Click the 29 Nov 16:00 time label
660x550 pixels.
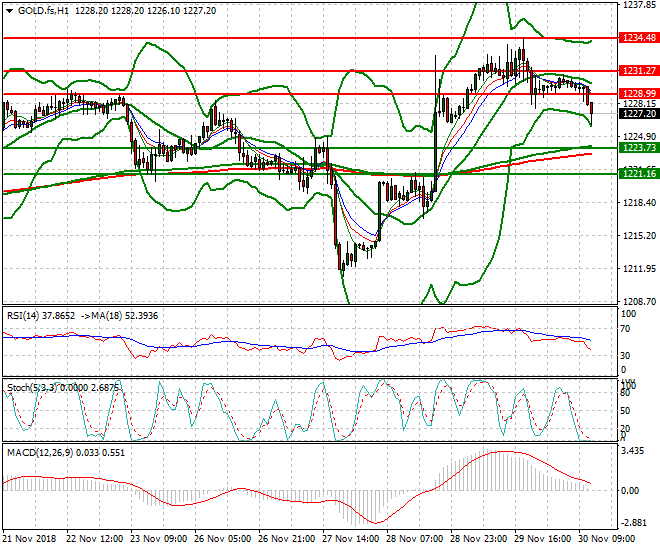click(x=543, y=539)
